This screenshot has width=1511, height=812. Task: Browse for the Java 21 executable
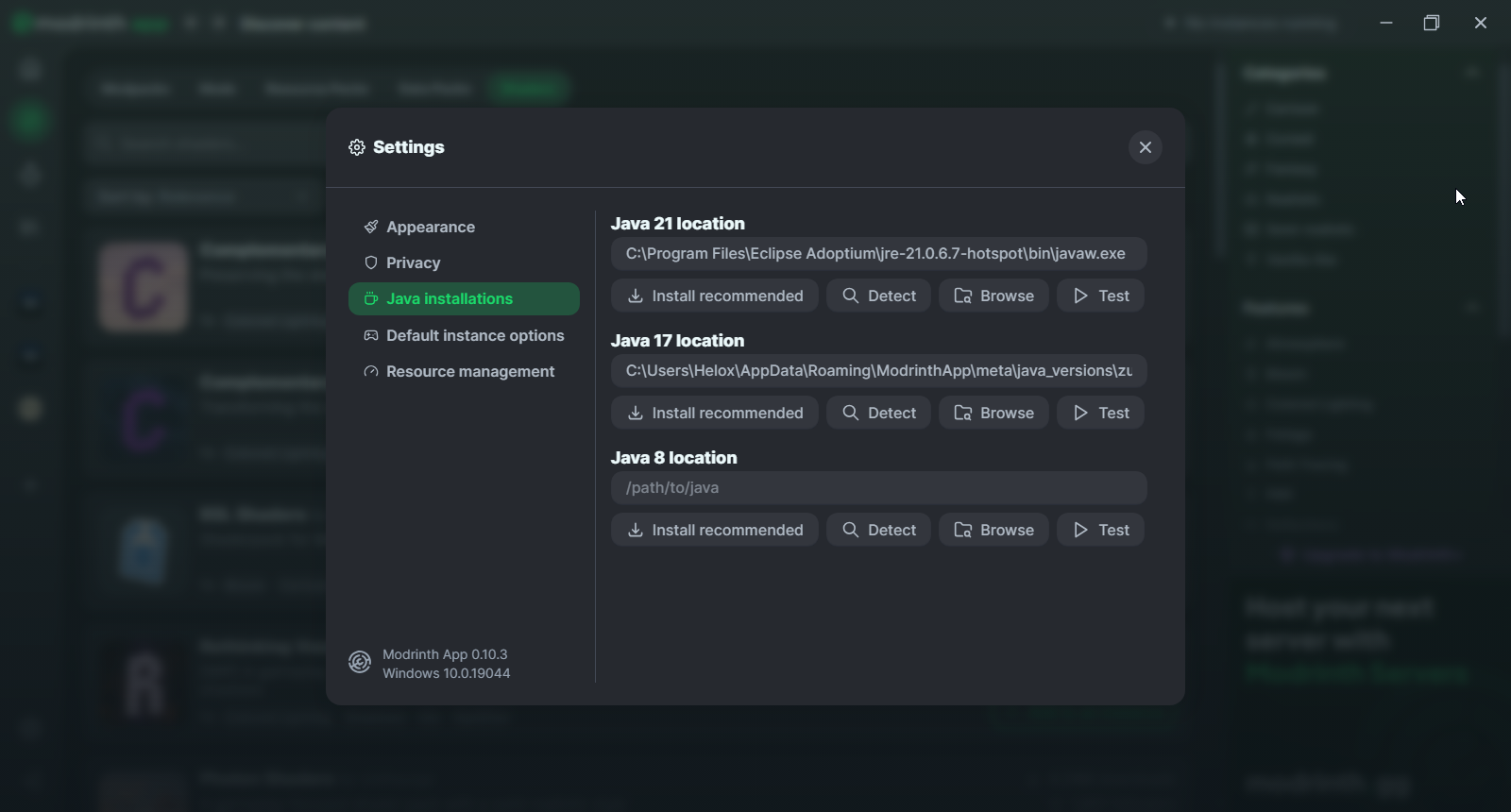tap(993, 296)
